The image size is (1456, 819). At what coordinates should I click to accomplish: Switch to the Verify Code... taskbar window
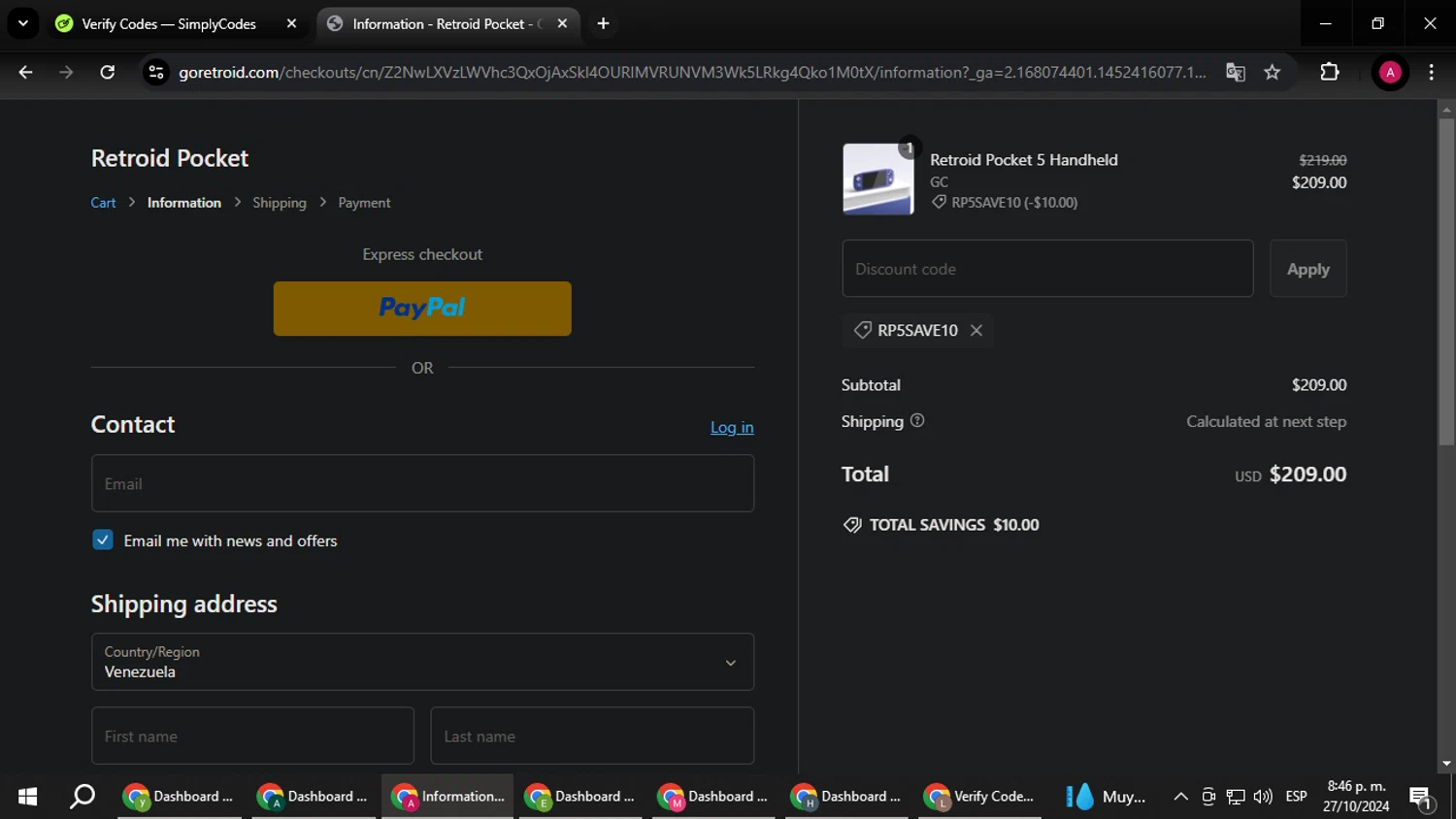[x=981, y=797]
